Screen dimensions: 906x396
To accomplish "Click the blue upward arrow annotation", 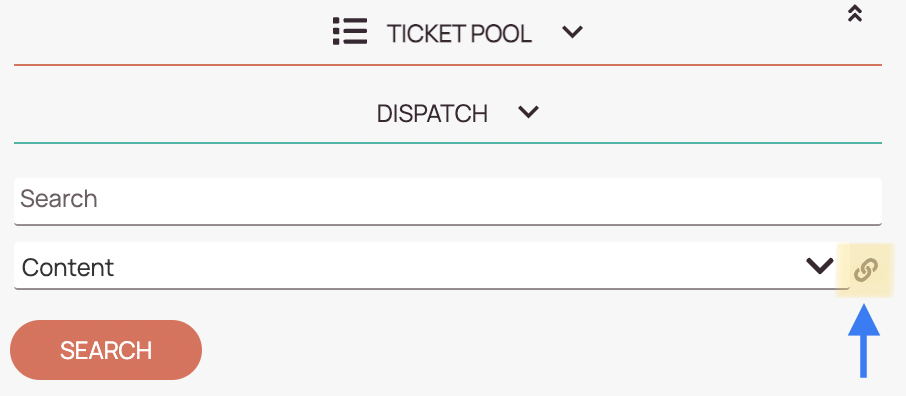I will point(864,341).
